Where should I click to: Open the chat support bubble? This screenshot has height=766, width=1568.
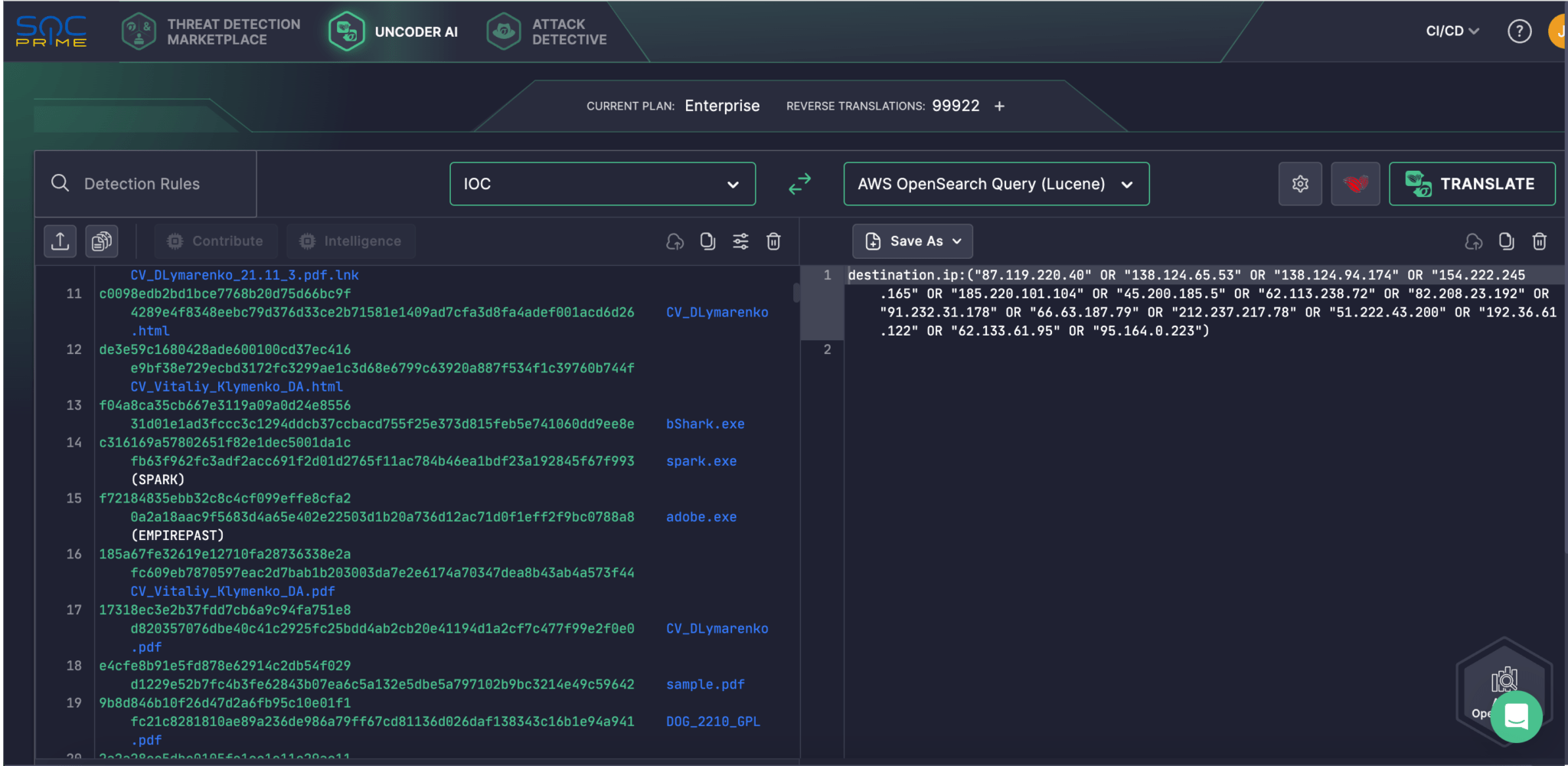point(1517,718)
